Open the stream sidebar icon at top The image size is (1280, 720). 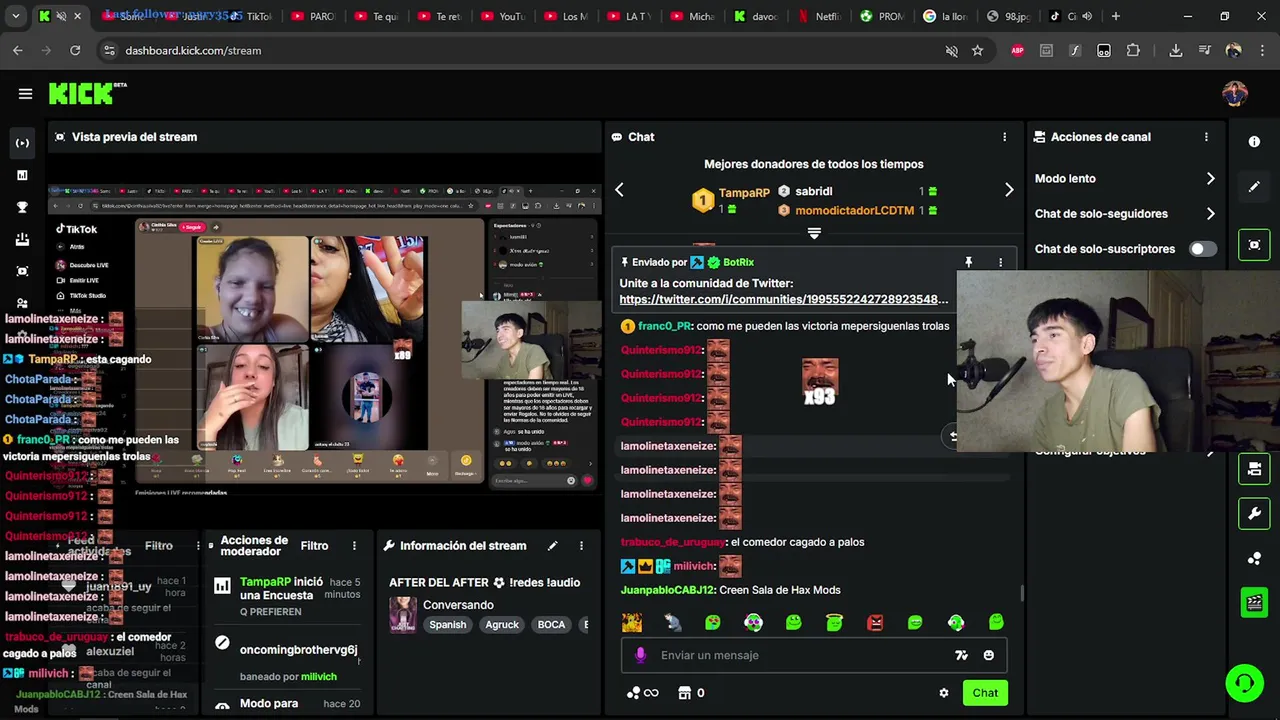tap(22, 143)
